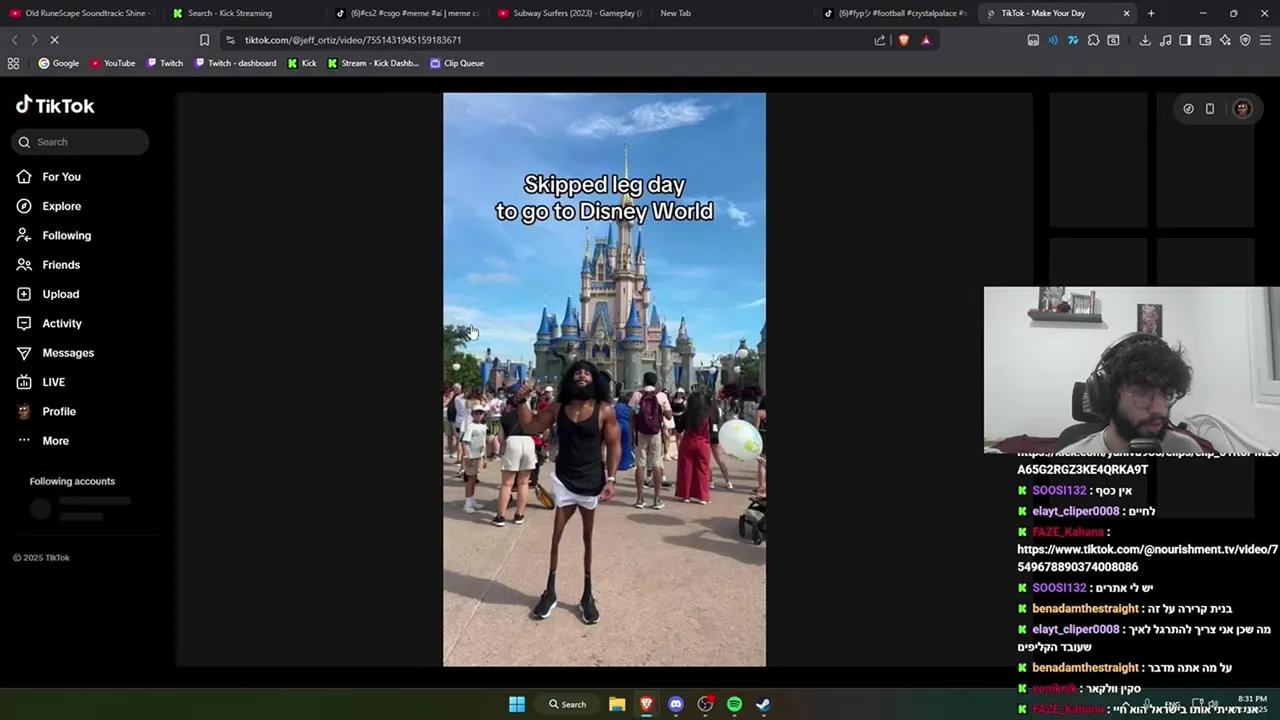1280x720 pixels.
Task: Bookmark this page icon
Action: 204,40
